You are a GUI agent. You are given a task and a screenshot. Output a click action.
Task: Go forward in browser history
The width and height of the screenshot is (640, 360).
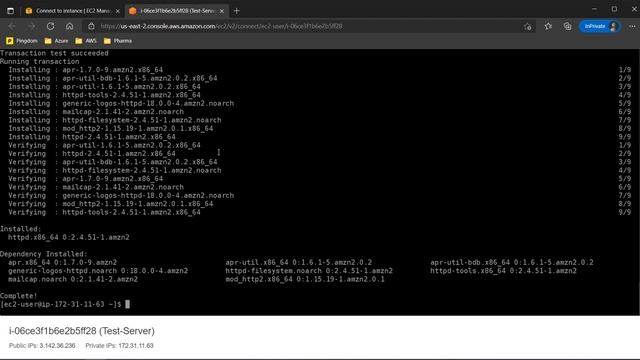31,26
